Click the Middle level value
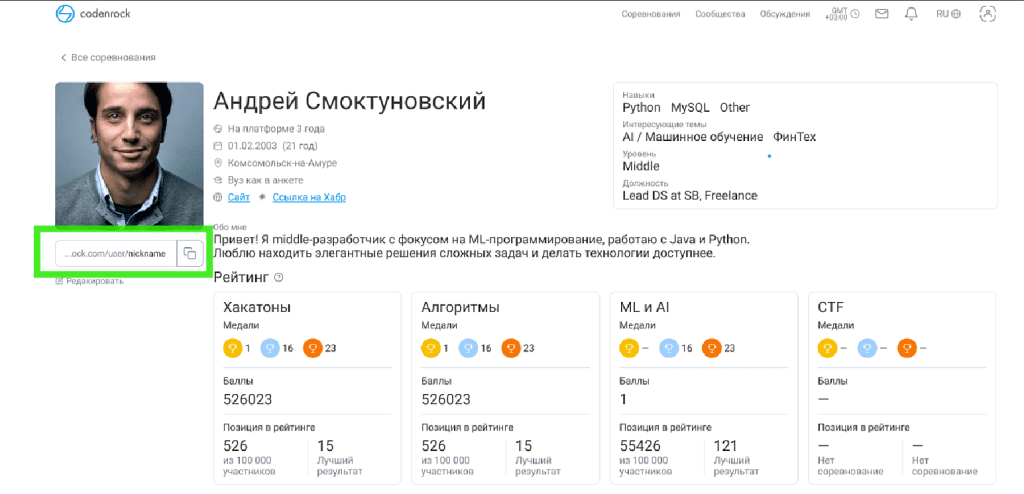Image resolution: width=1024 pixels, height=494 pixels. tap(641, 166)
